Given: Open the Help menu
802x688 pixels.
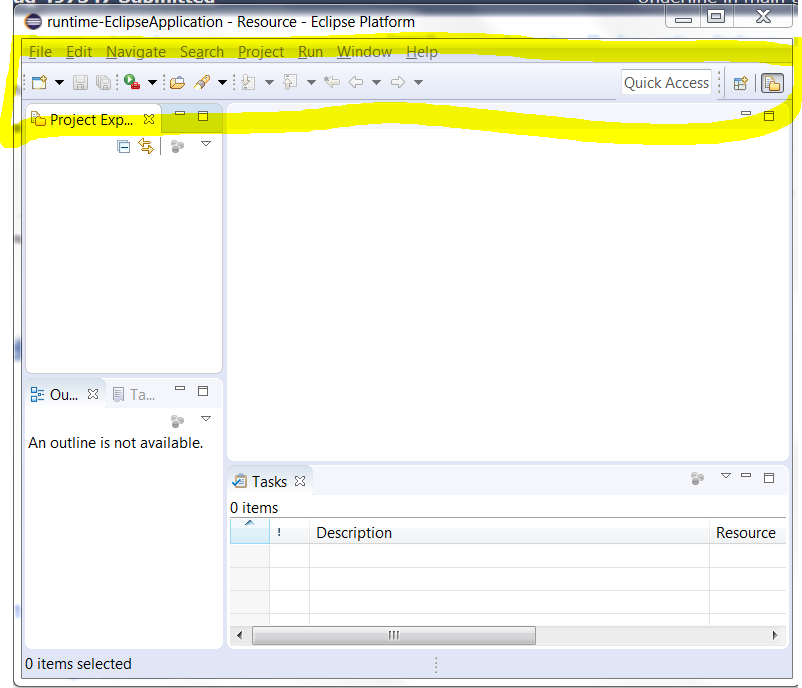Looking at the screenshot, I should tap(422, 52).
